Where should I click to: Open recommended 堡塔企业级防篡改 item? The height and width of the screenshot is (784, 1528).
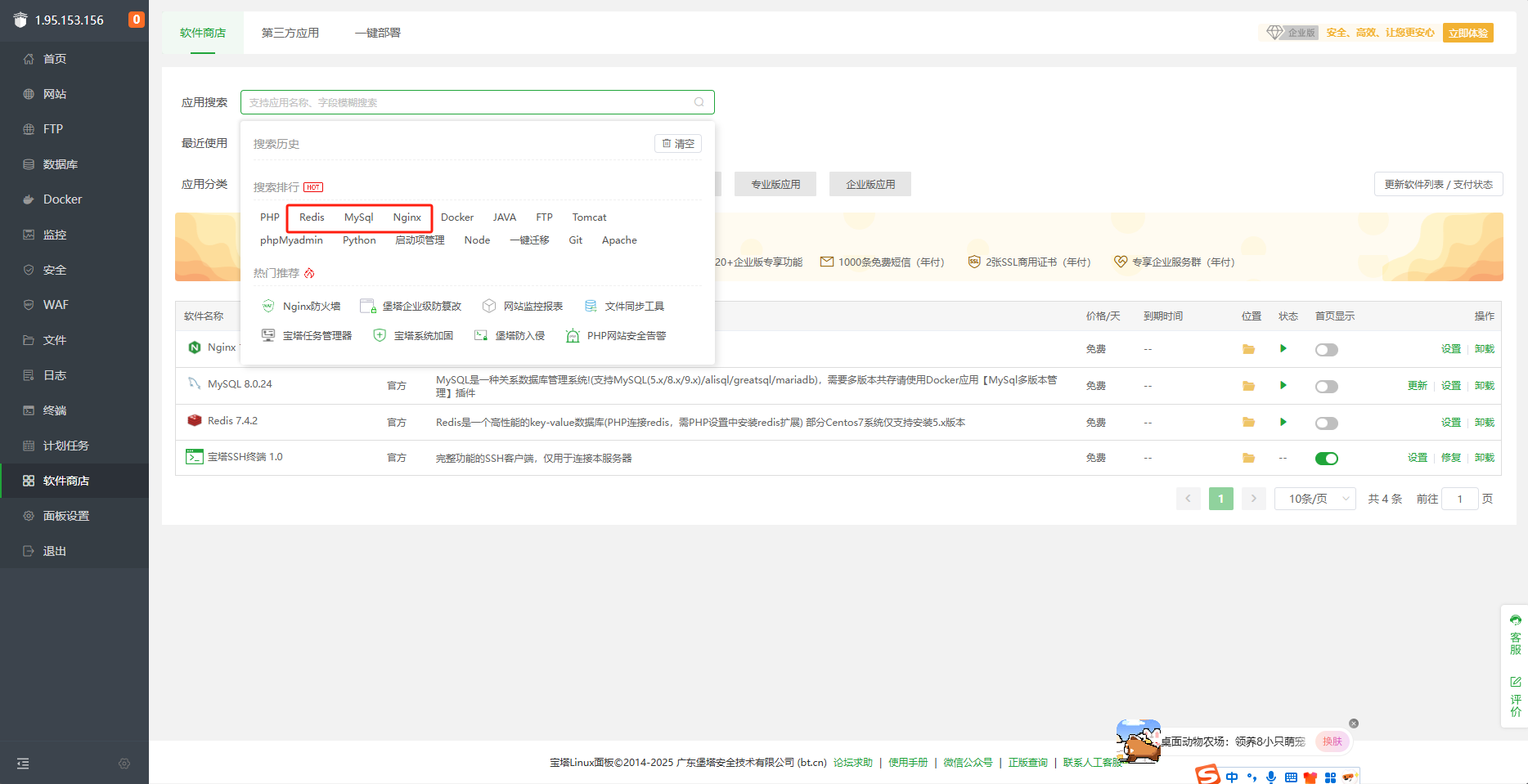point(411,306)
